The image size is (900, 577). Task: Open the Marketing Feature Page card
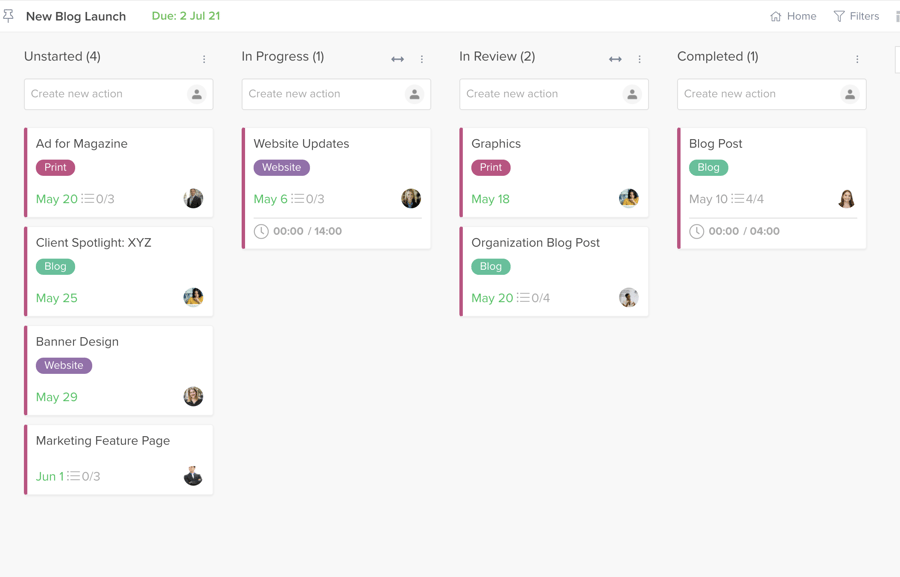103,441
